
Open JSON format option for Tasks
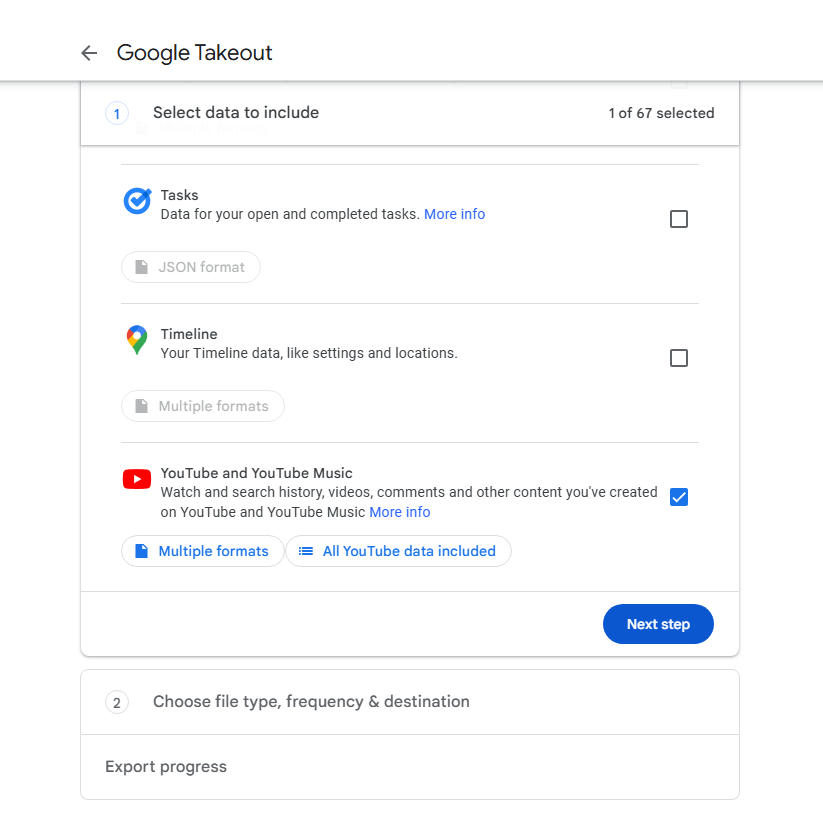191,267
